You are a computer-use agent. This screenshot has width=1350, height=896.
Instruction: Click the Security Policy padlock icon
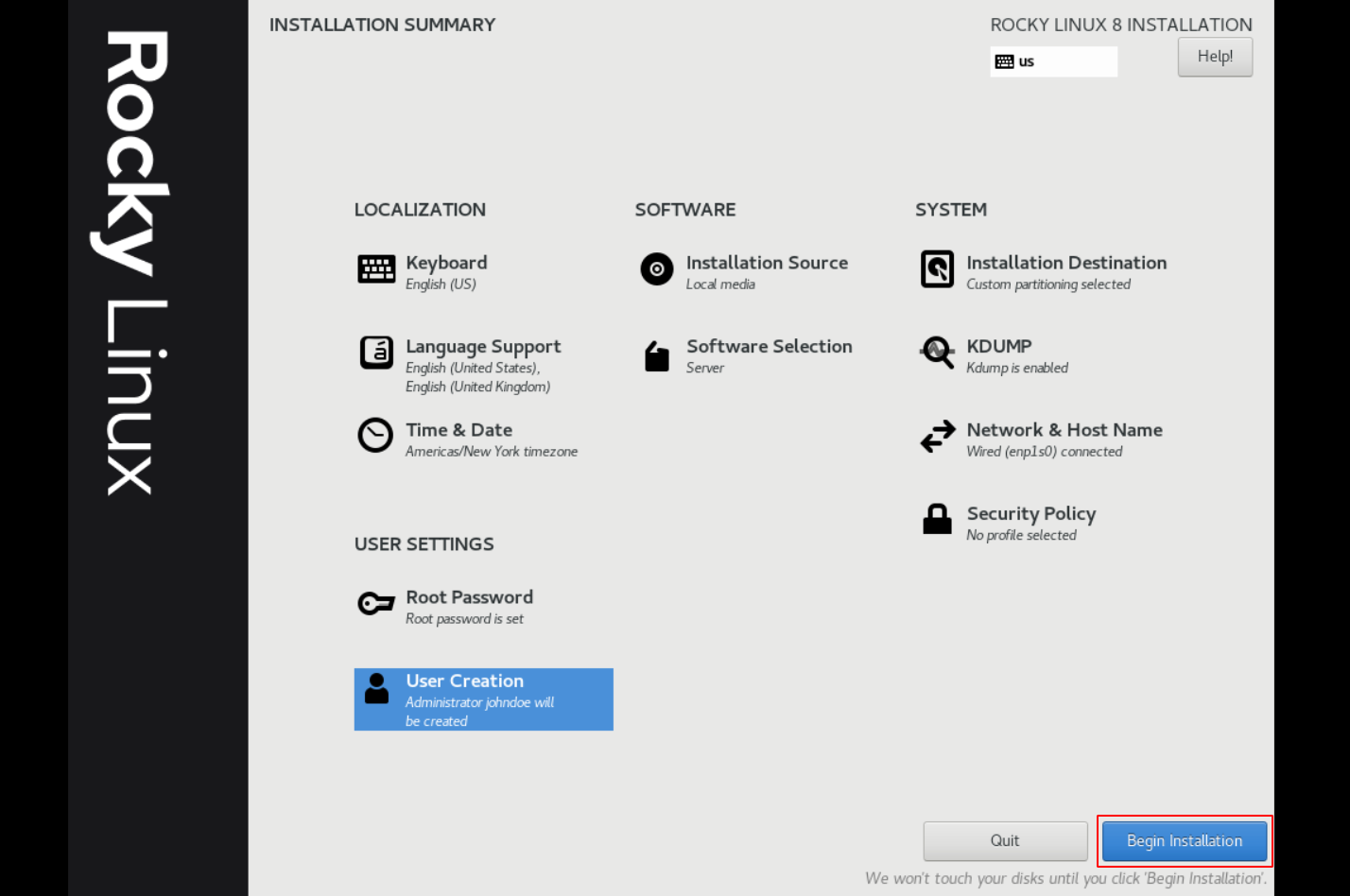(x=937, y=519)
